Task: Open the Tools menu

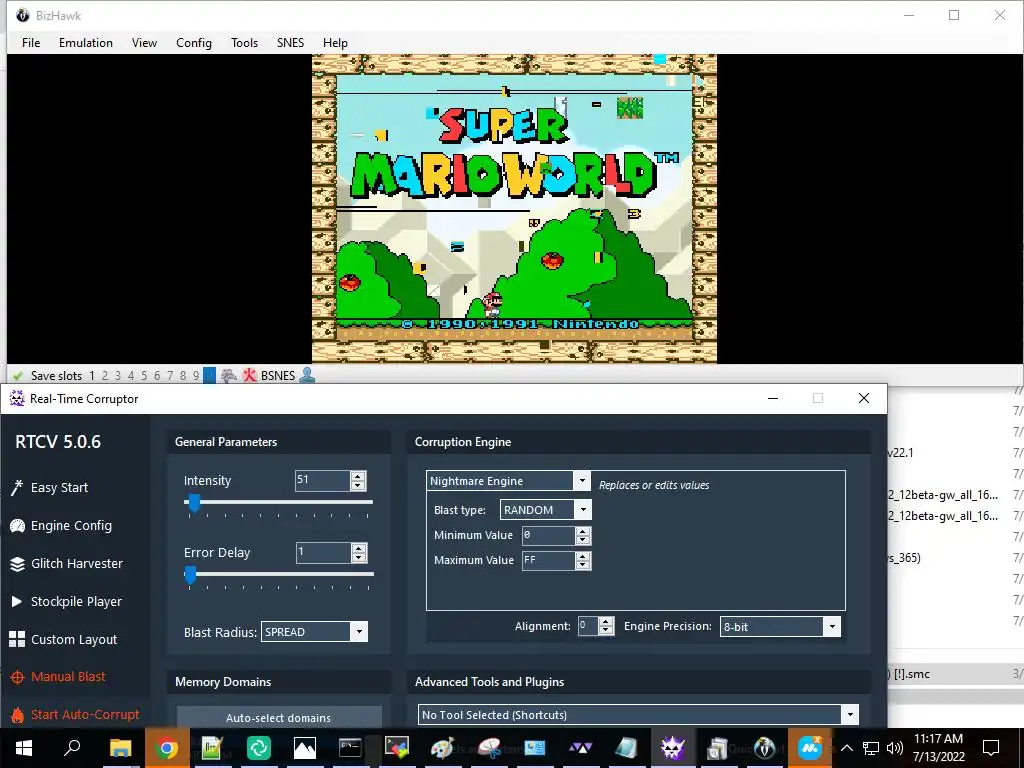Action: pos(244,42)
